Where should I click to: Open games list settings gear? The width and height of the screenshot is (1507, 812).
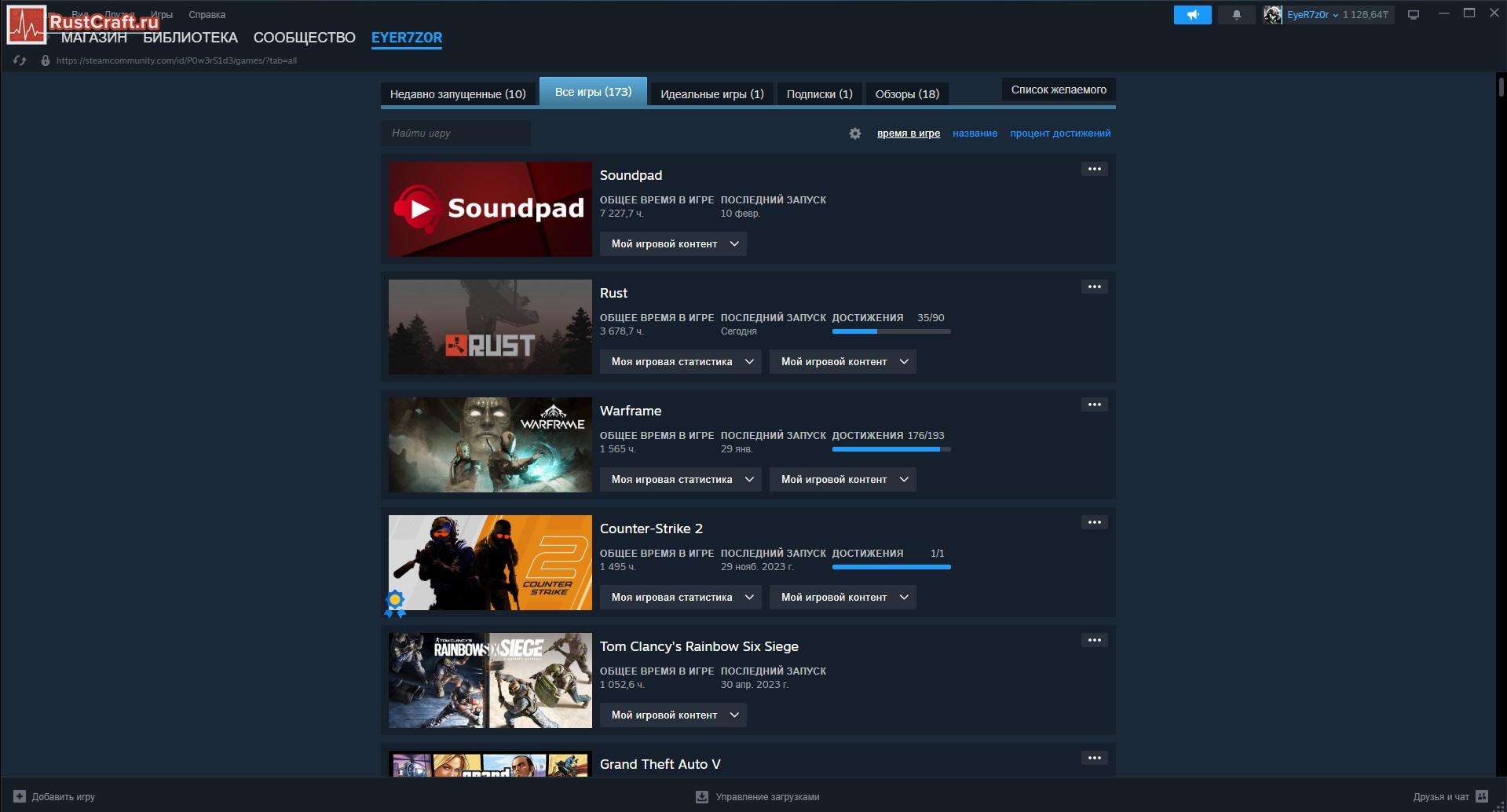point(855,134)
